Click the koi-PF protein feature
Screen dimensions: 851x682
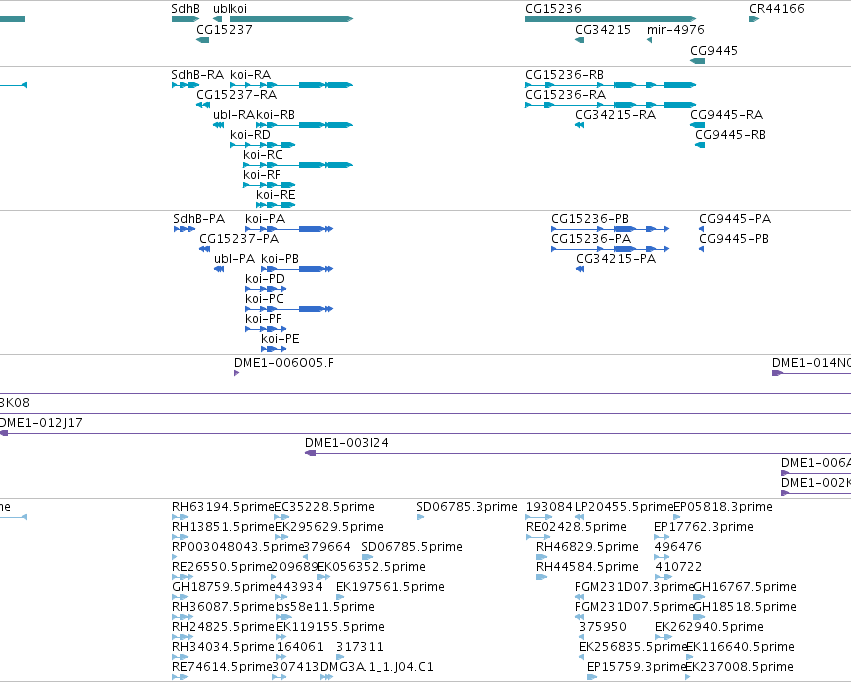pos(266,329)
